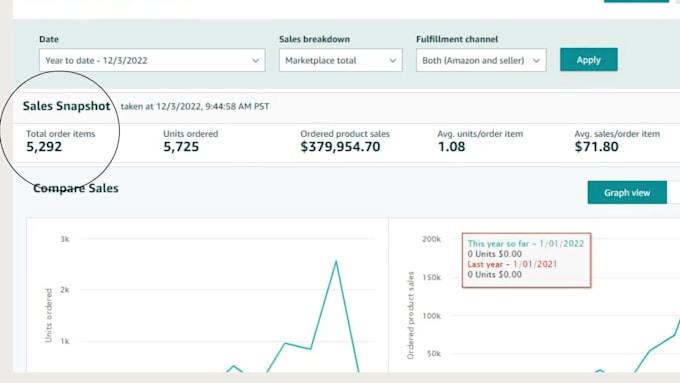Click the Date filter label
Viewport: 680px width, 383px height.
[49, 39]
